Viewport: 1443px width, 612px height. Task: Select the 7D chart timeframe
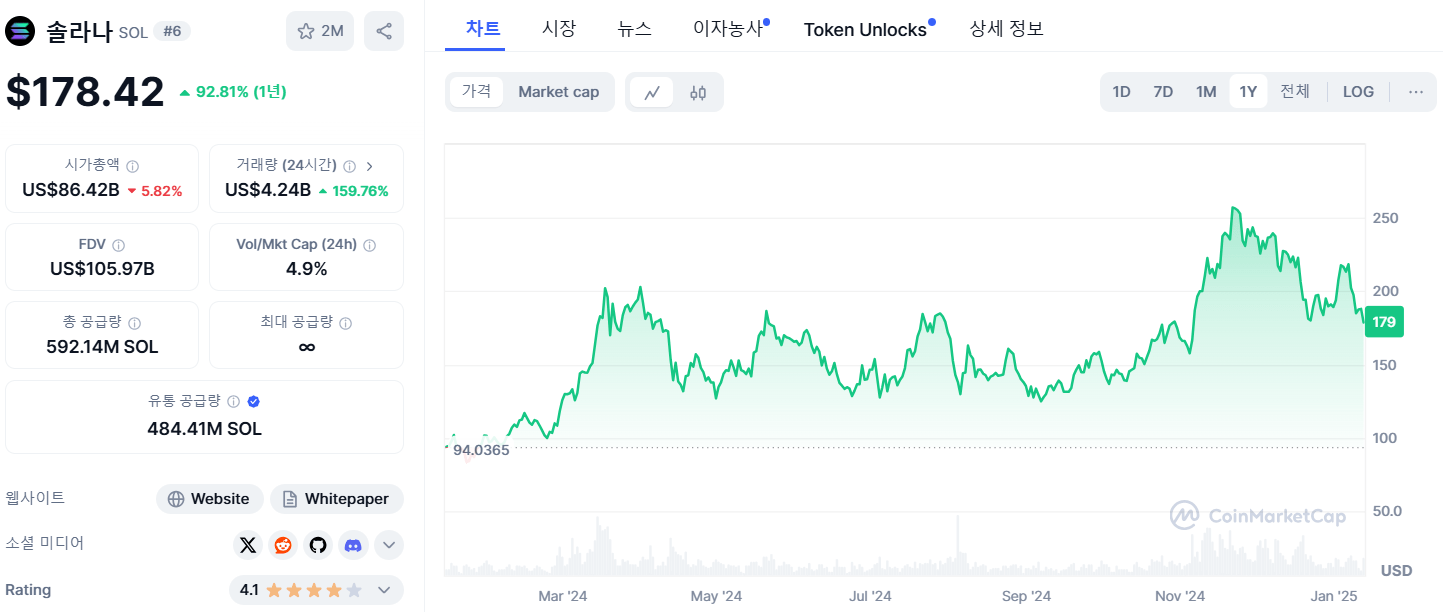pos(1163,91)
